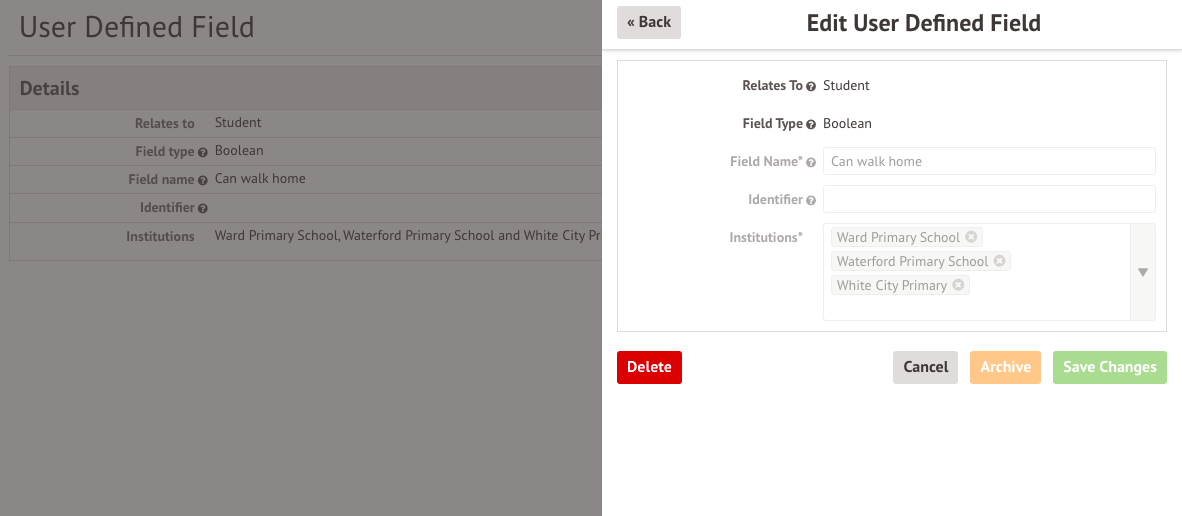Focus the Field Name text input
The image size is (1182, 516).
click(x=988, y=161)
